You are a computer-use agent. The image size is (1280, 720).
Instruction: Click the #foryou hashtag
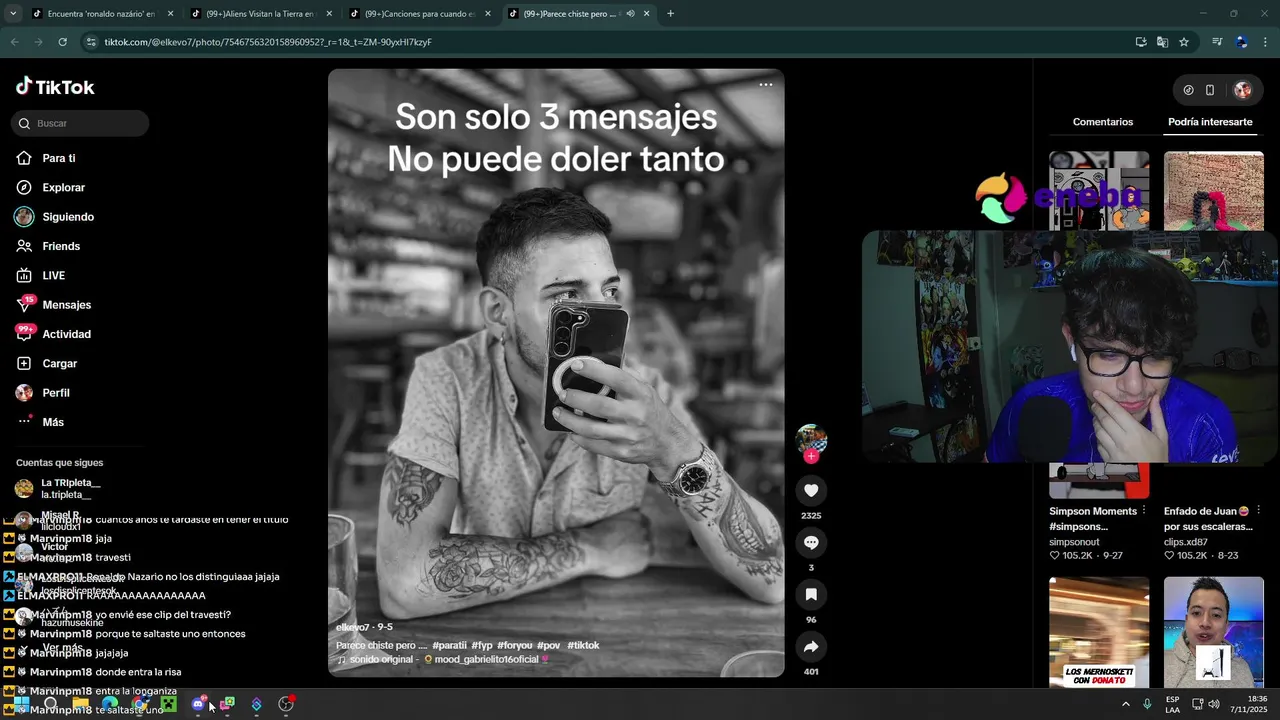515,646
